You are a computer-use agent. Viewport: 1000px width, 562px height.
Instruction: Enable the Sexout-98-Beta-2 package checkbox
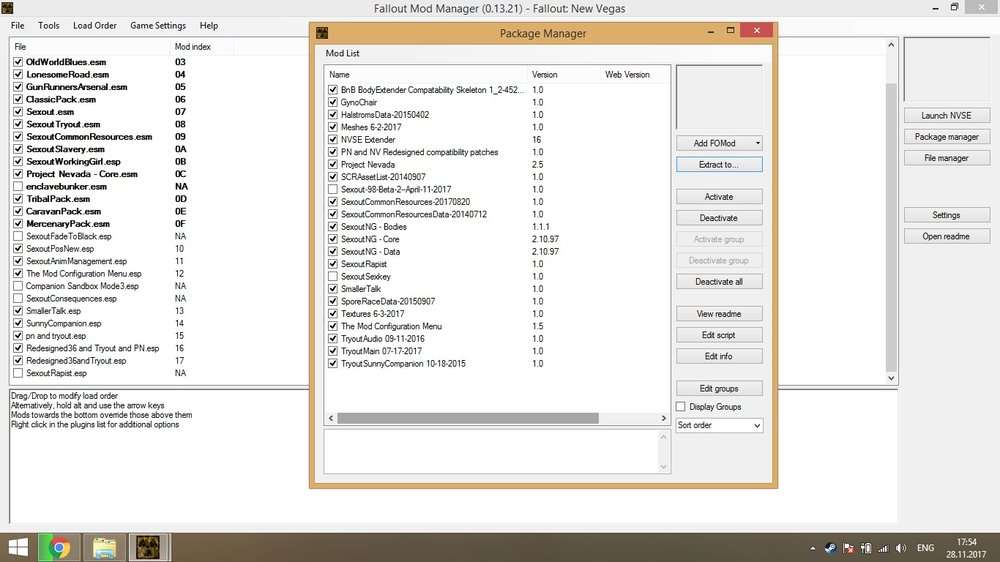333,189
